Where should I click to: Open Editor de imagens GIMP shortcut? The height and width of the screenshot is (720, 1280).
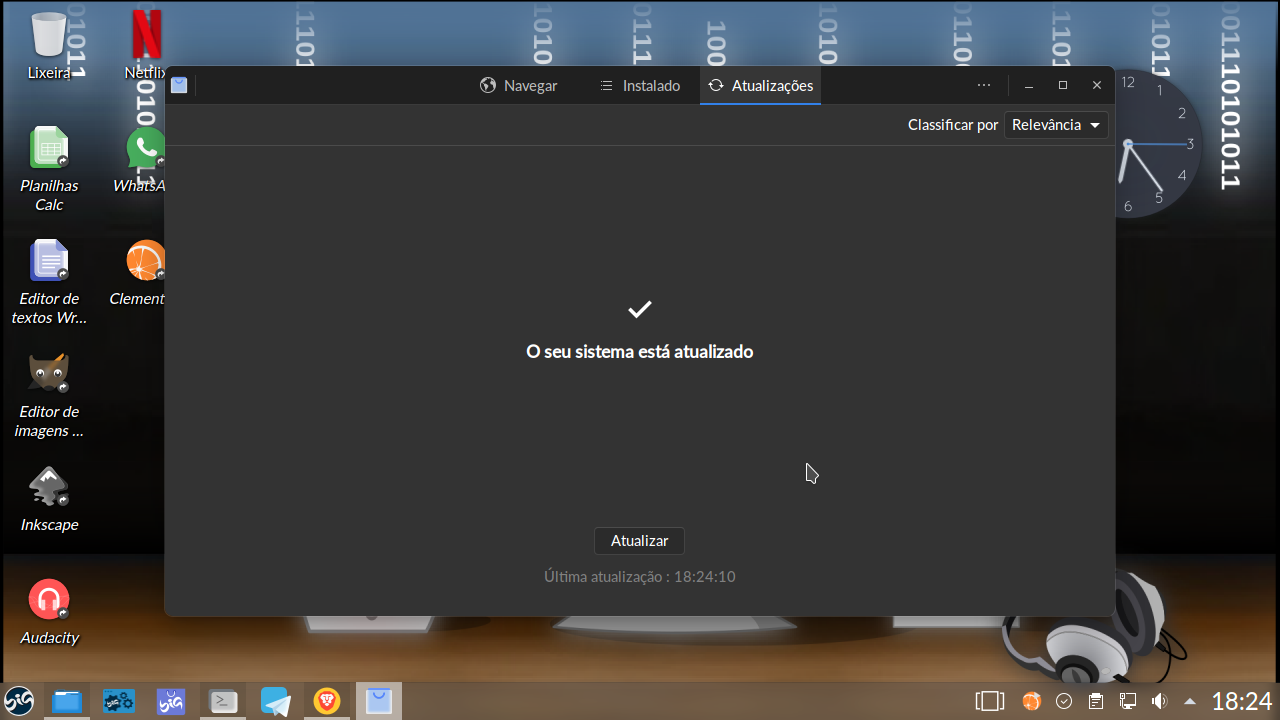49,395
